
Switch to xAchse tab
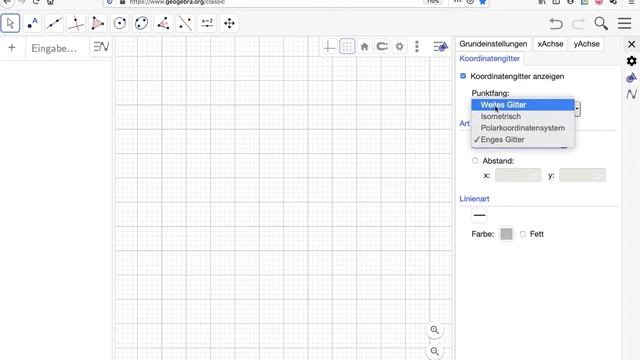(x=550, y=44)
